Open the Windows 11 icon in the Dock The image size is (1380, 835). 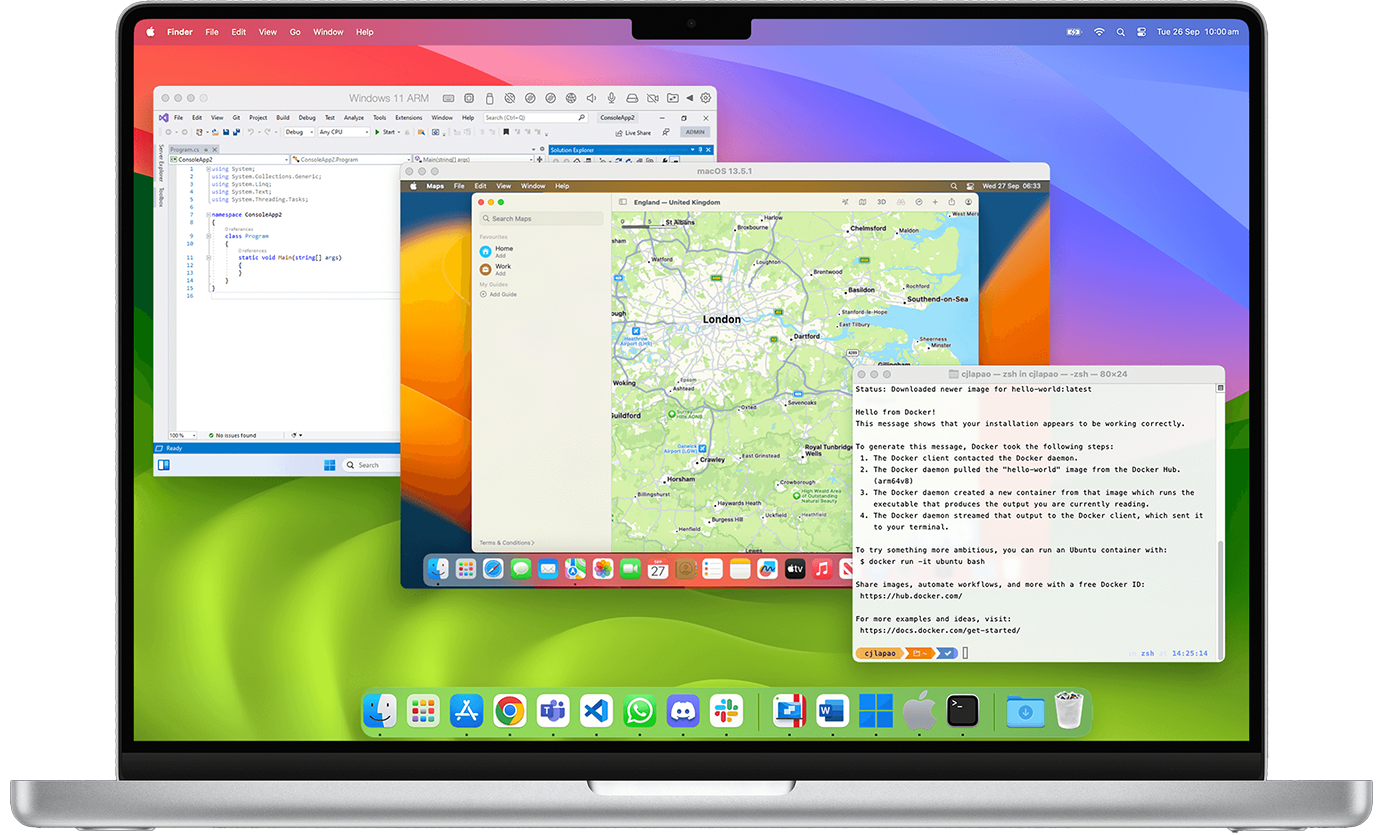(876, 711)
